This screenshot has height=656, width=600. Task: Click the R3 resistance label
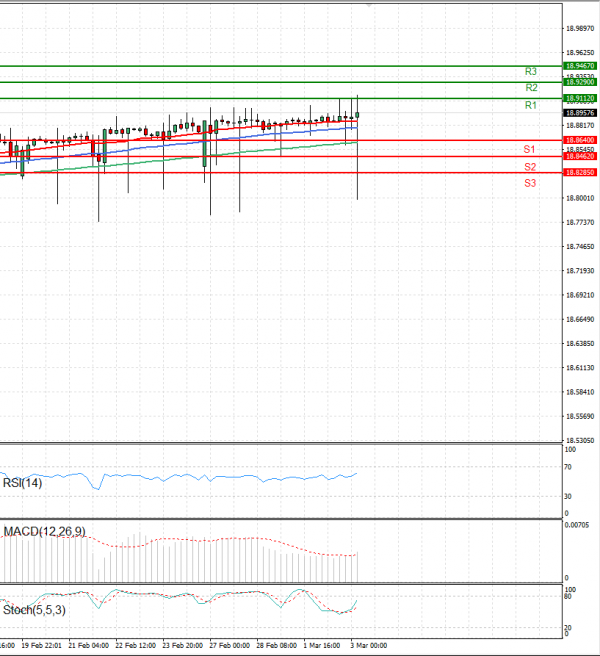click(x=531, y=72)
